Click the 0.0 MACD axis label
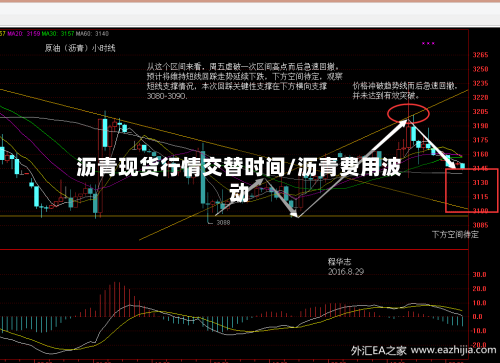Viewport: 500px width, 363px height. pos(478,317)
